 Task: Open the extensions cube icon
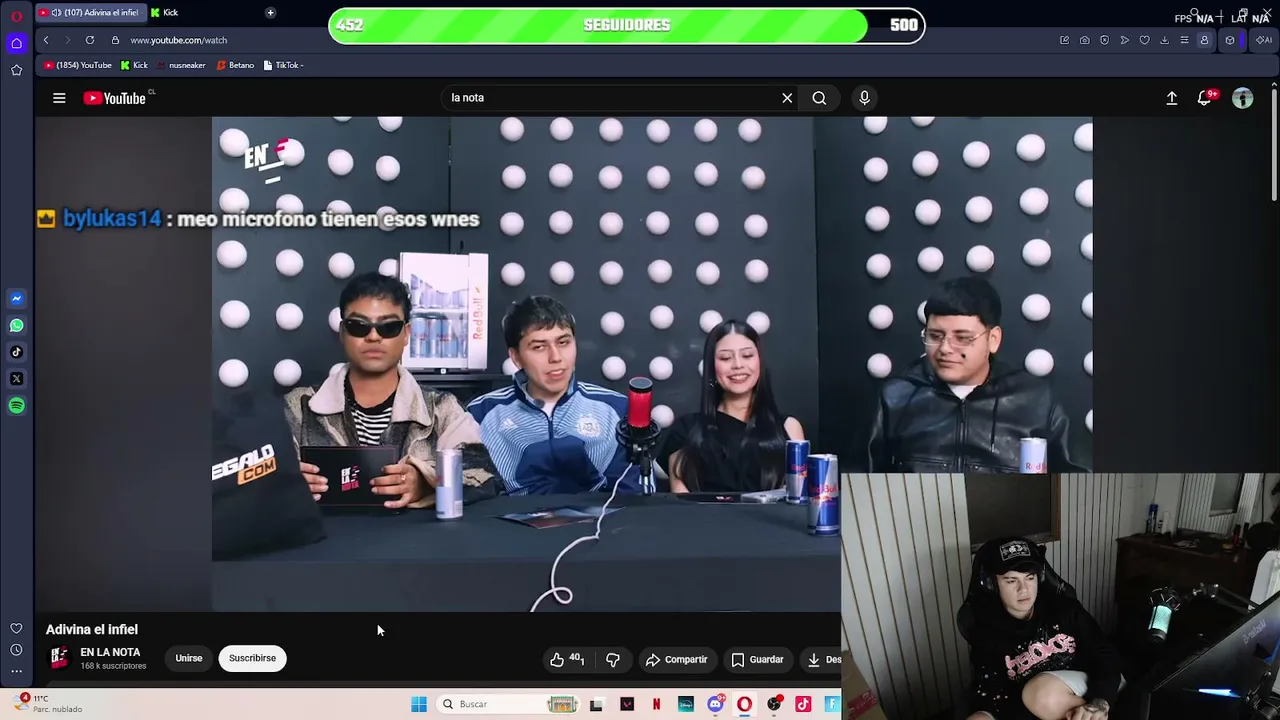click(1230, 40)
